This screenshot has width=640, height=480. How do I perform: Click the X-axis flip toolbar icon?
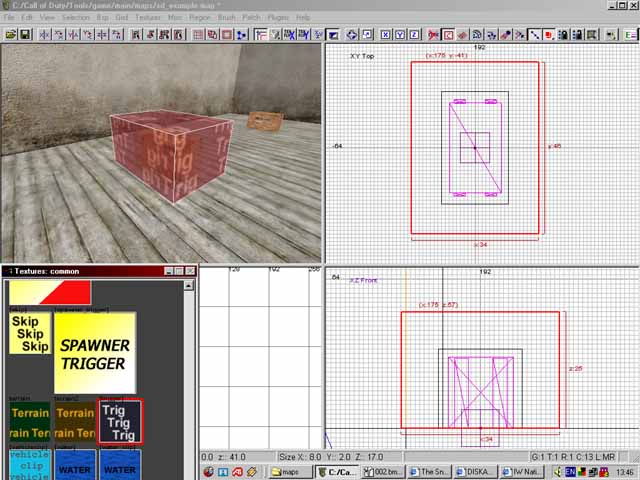pyautogui.click(x=45, y=34)
